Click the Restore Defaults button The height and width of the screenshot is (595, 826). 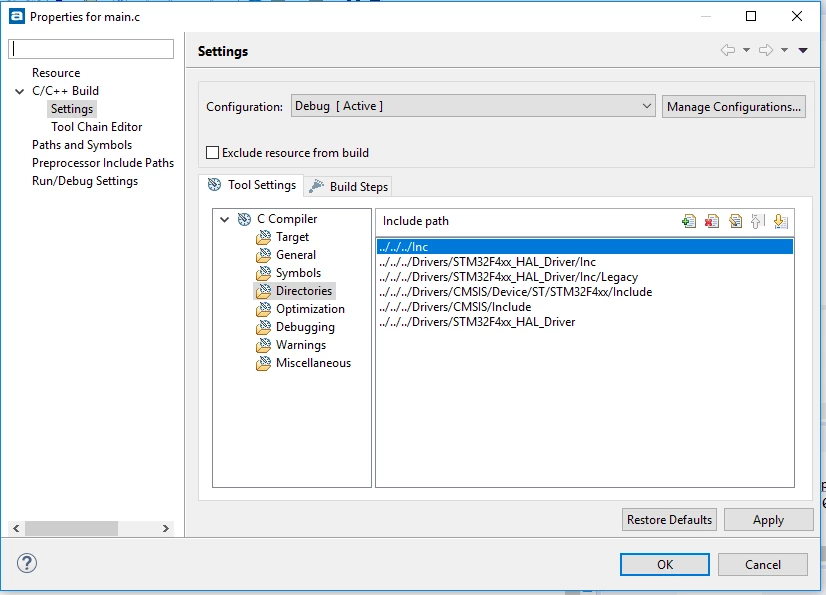tap(669, 520)
